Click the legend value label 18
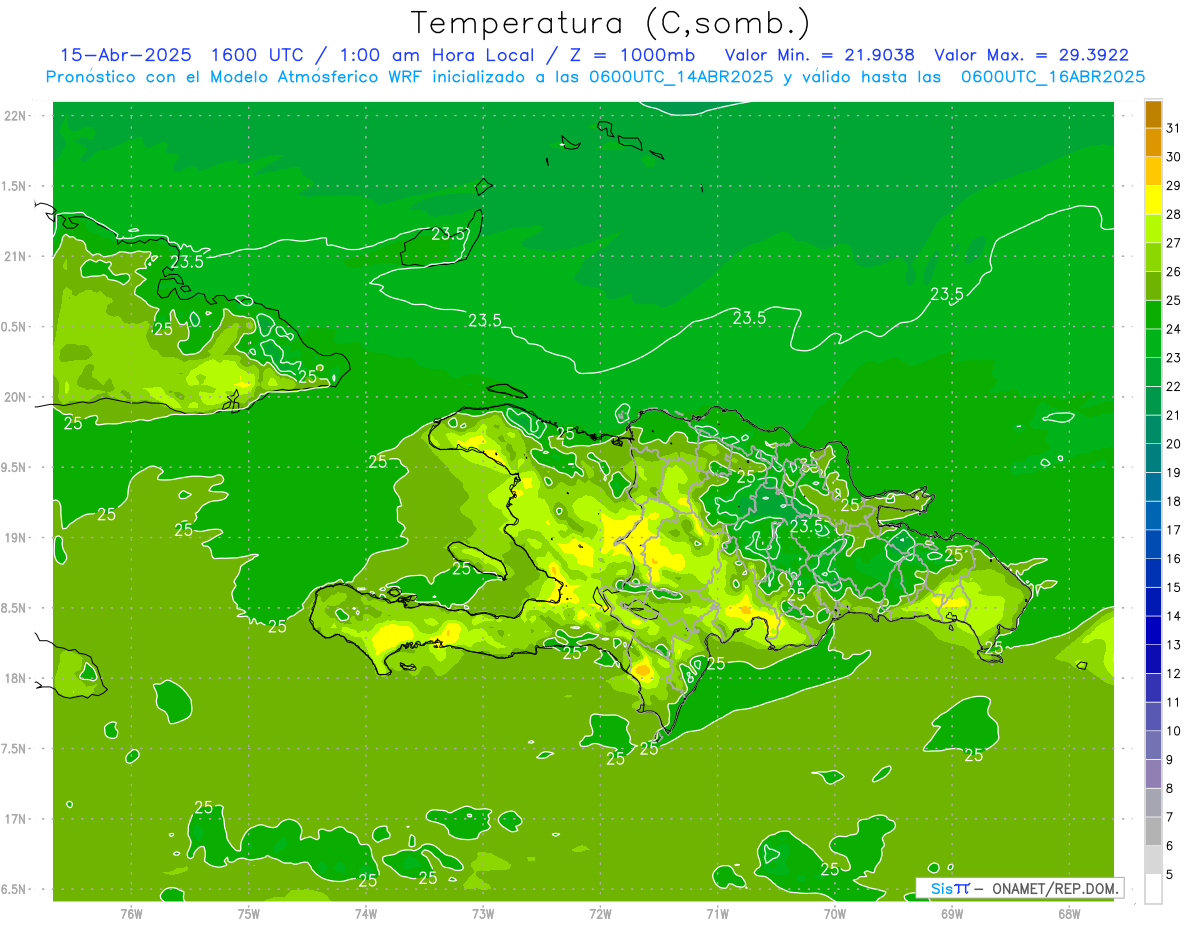 [x=1173, y=501]
